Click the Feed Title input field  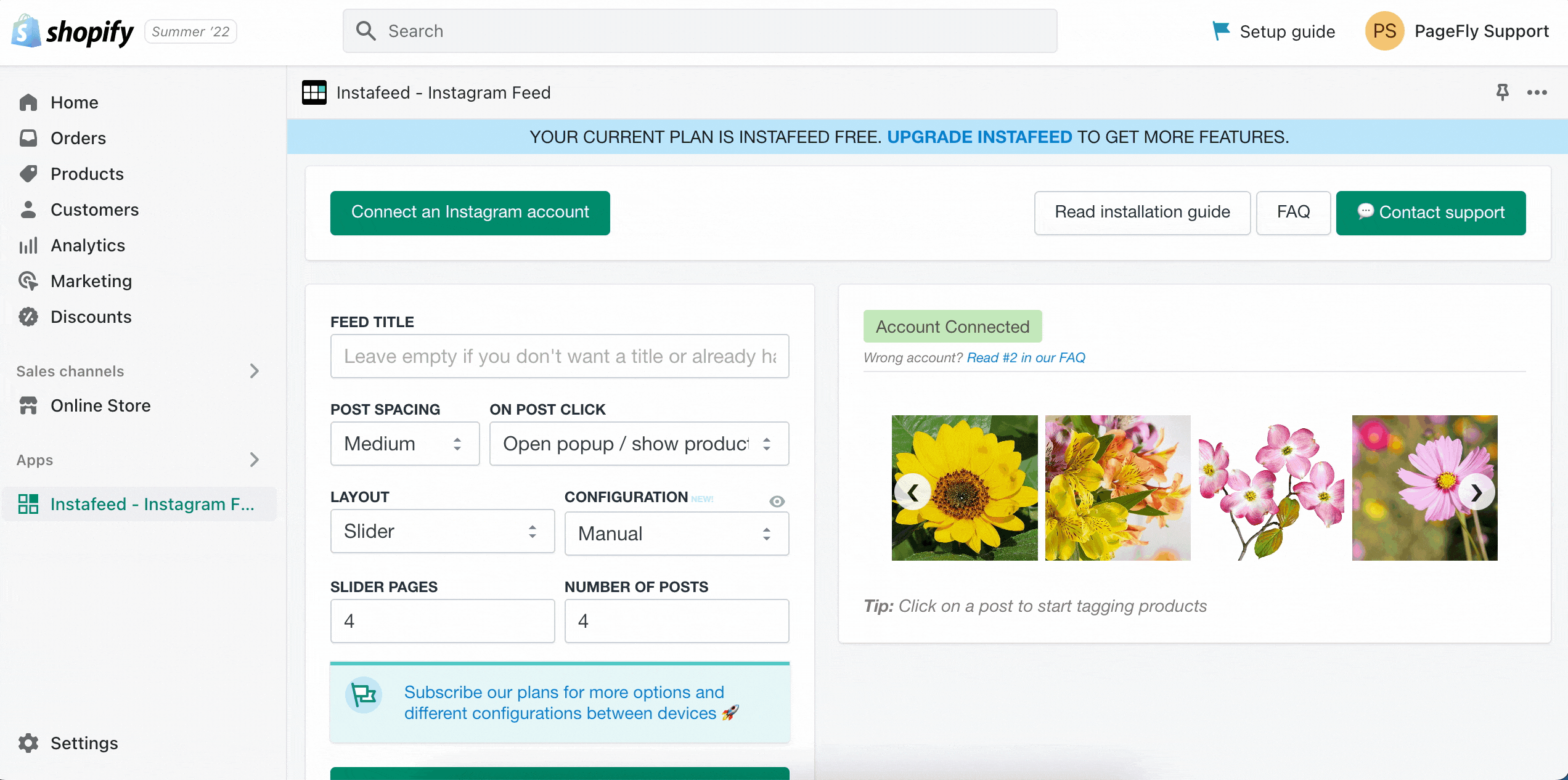coord(560,356)
